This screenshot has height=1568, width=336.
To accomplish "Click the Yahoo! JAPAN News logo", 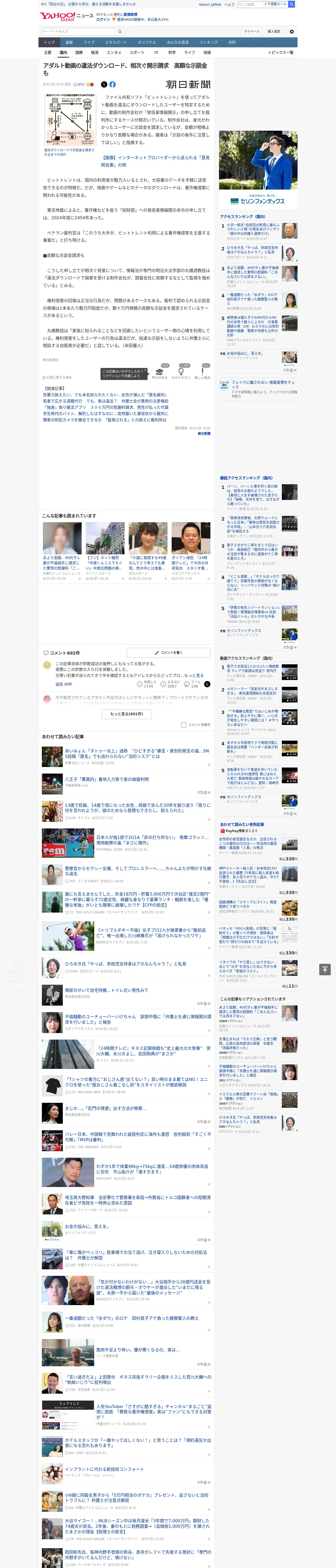I will click(67, 16).
